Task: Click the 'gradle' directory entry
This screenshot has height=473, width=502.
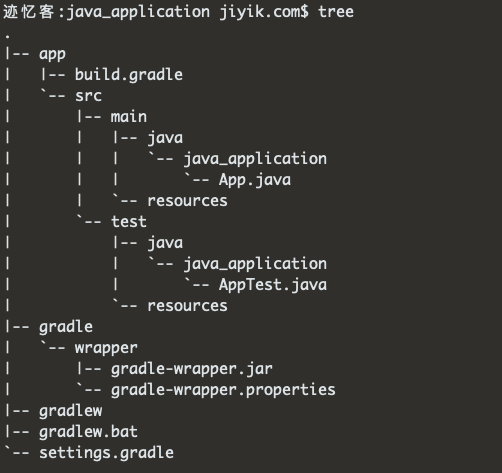Action: click(66, 327)
